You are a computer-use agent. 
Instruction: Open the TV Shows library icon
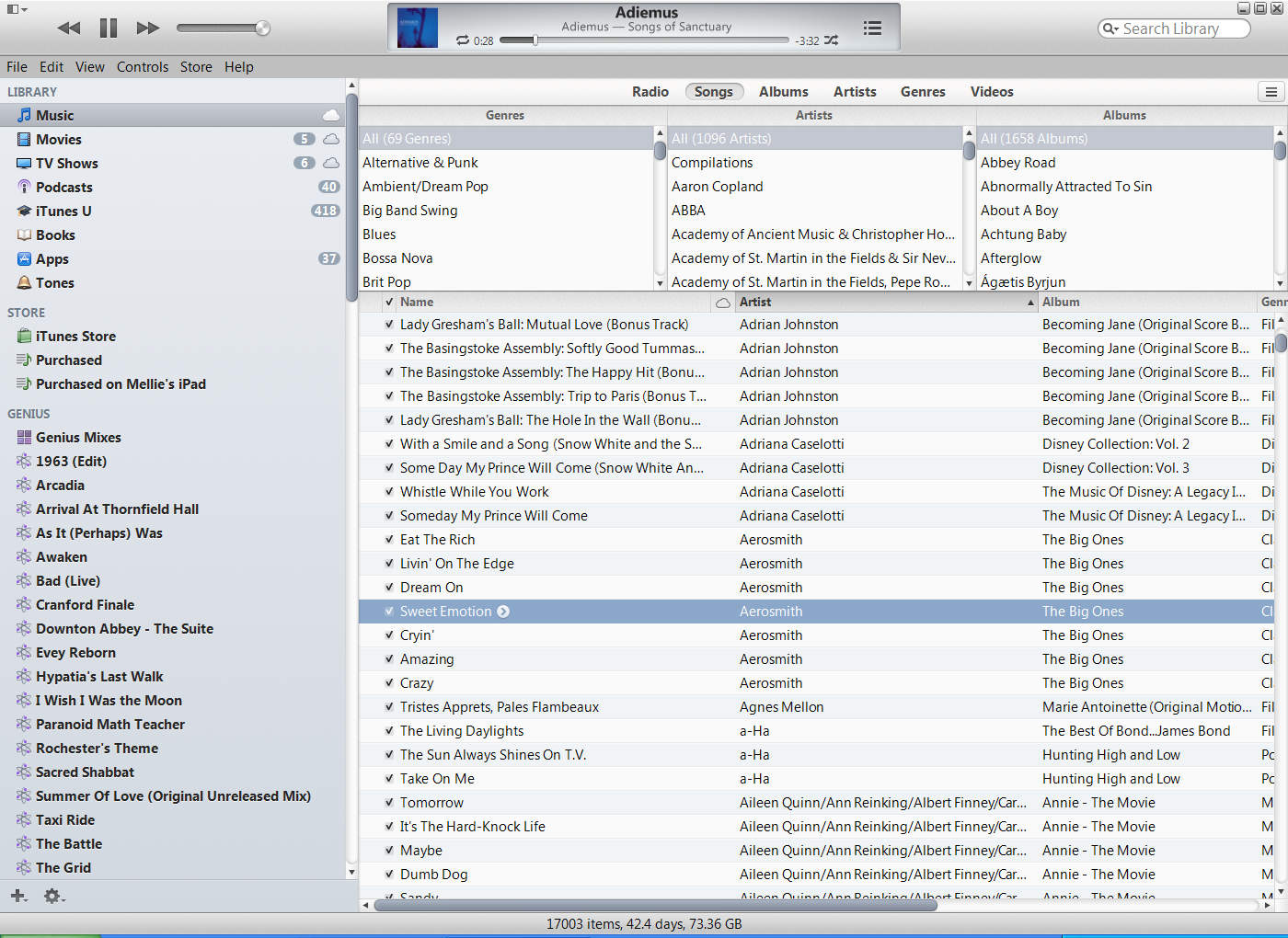click(x=25, y=163)
